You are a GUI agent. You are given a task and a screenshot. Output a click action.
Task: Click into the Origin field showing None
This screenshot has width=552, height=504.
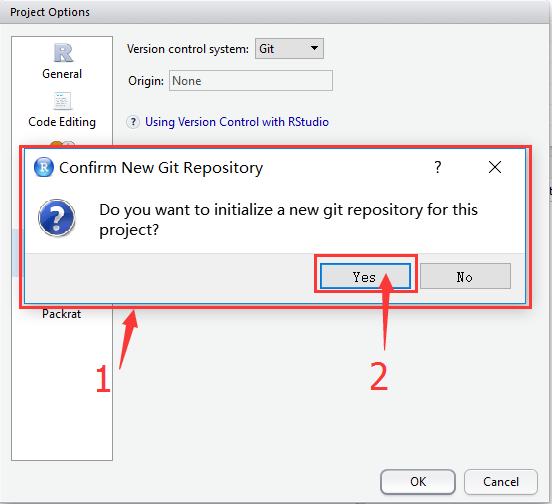[251, 81]
